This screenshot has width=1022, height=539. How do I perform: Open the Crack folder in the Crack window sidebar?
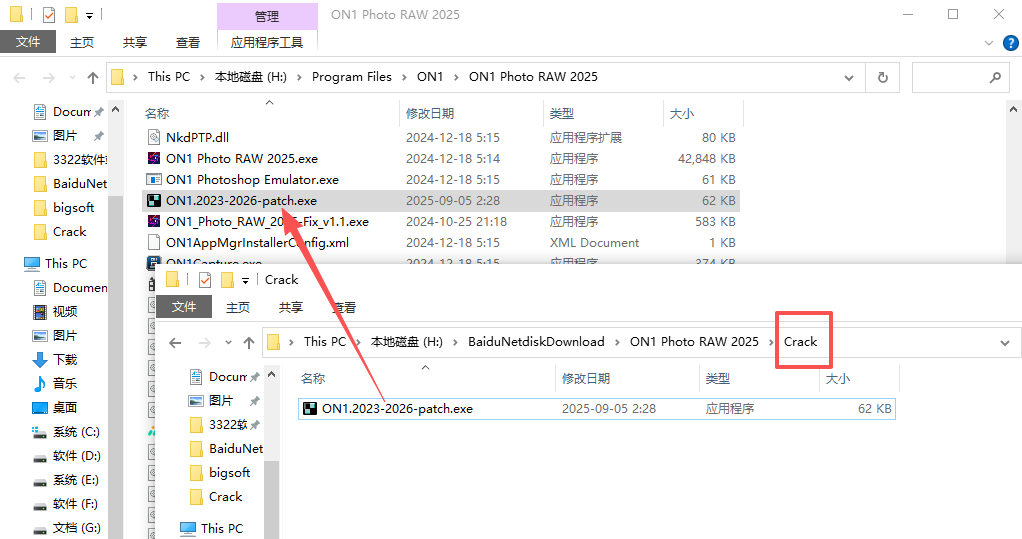pyautogui.click(x=216, y=497)
